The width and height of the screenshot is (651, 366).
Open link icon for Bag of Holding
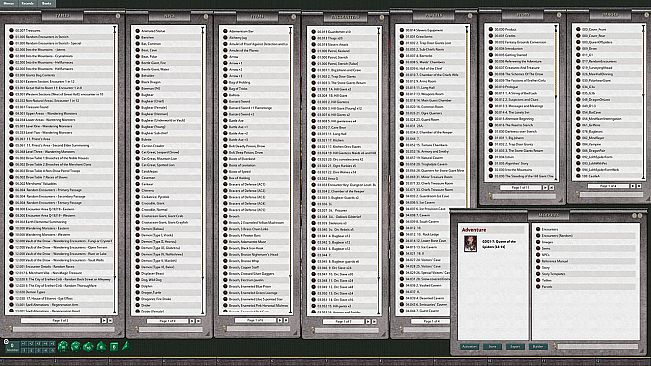click(225, 82)
